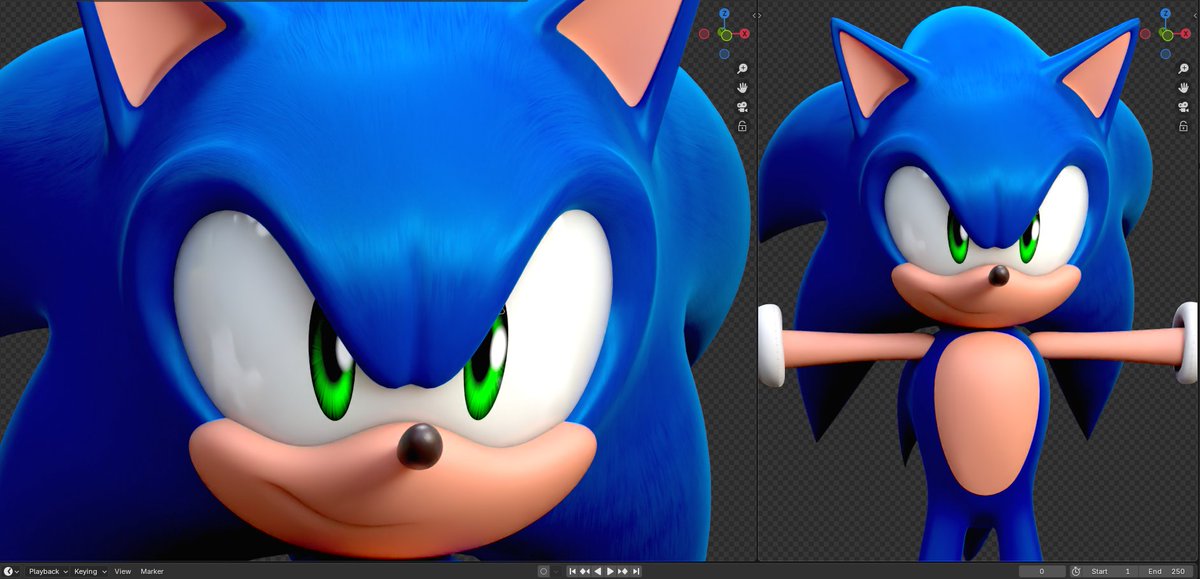Screen dimensions: 1200x579
Task: Expand right viewport sidebar arrow at edge
Action: point(1195,16)
